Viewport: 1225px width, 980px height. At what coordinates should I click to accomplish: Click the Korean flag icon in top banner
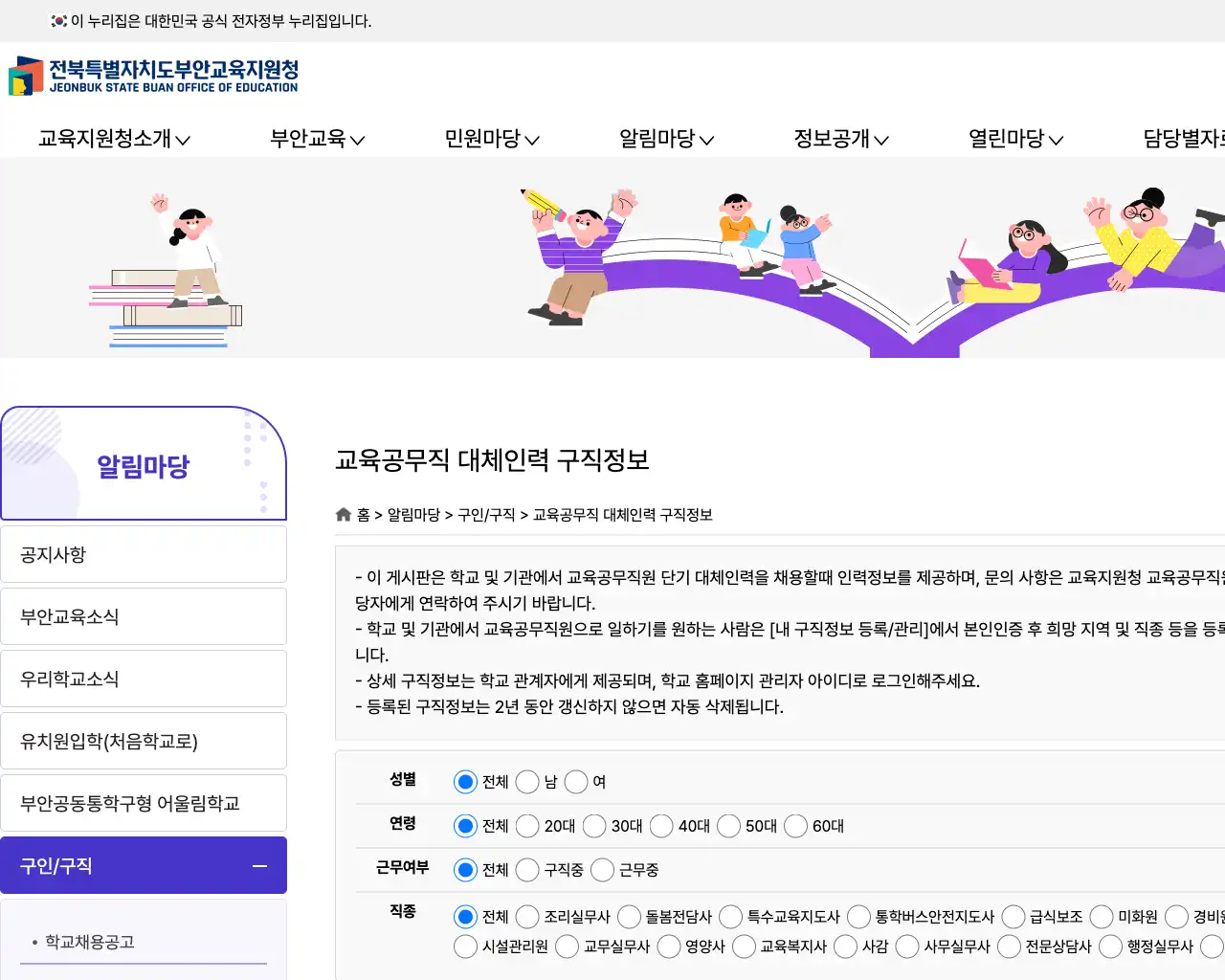coord(59,20)
